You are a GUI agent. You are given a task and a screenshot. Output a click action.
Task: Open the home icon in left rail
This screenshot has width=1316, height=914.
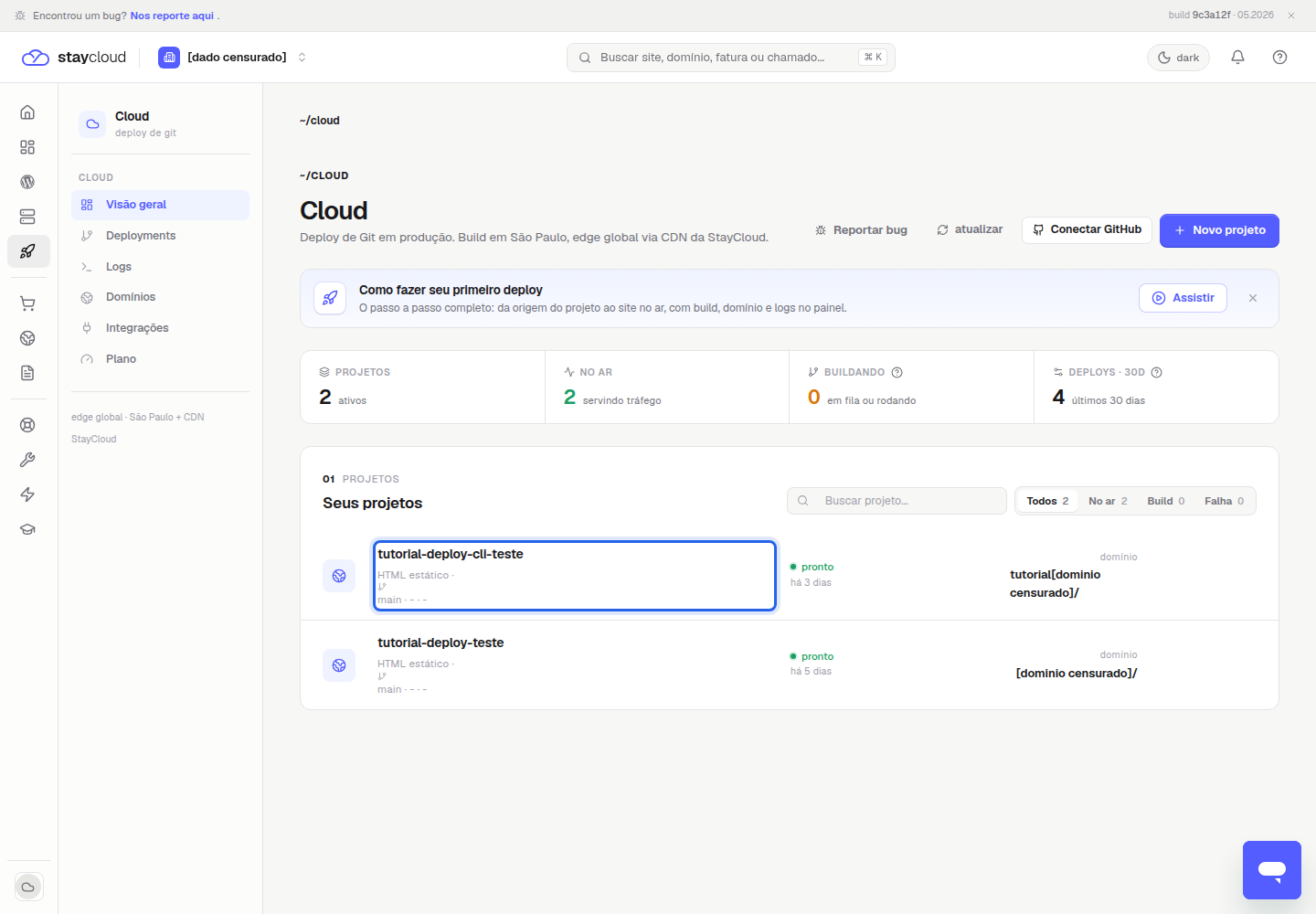point(27,112)
